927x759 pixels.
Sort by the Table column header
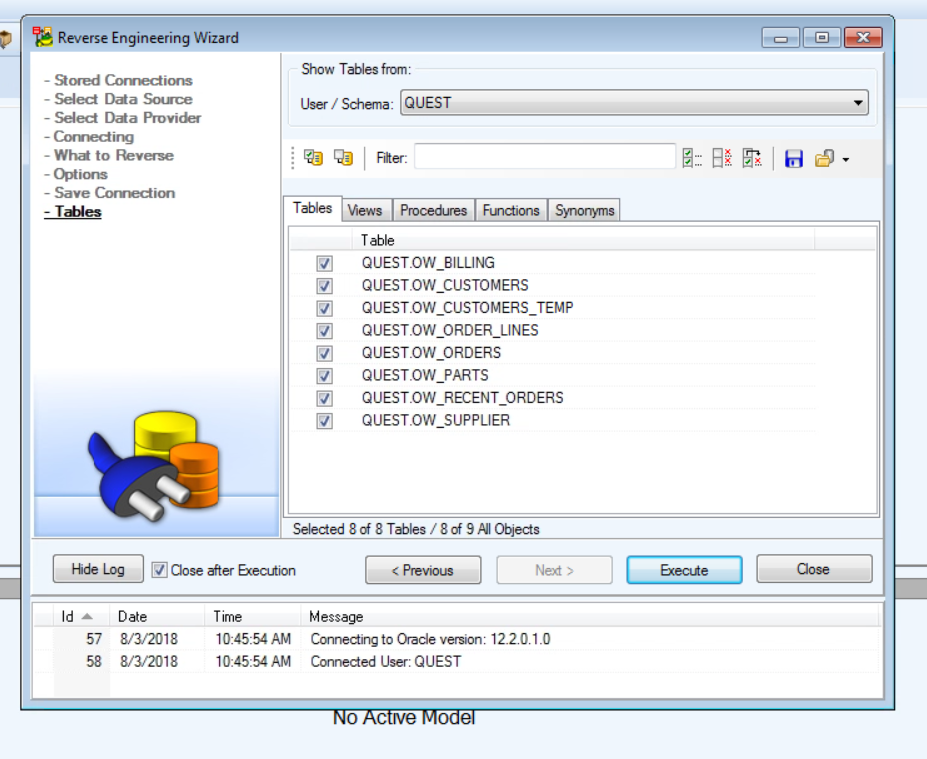[x=582, y=240]
